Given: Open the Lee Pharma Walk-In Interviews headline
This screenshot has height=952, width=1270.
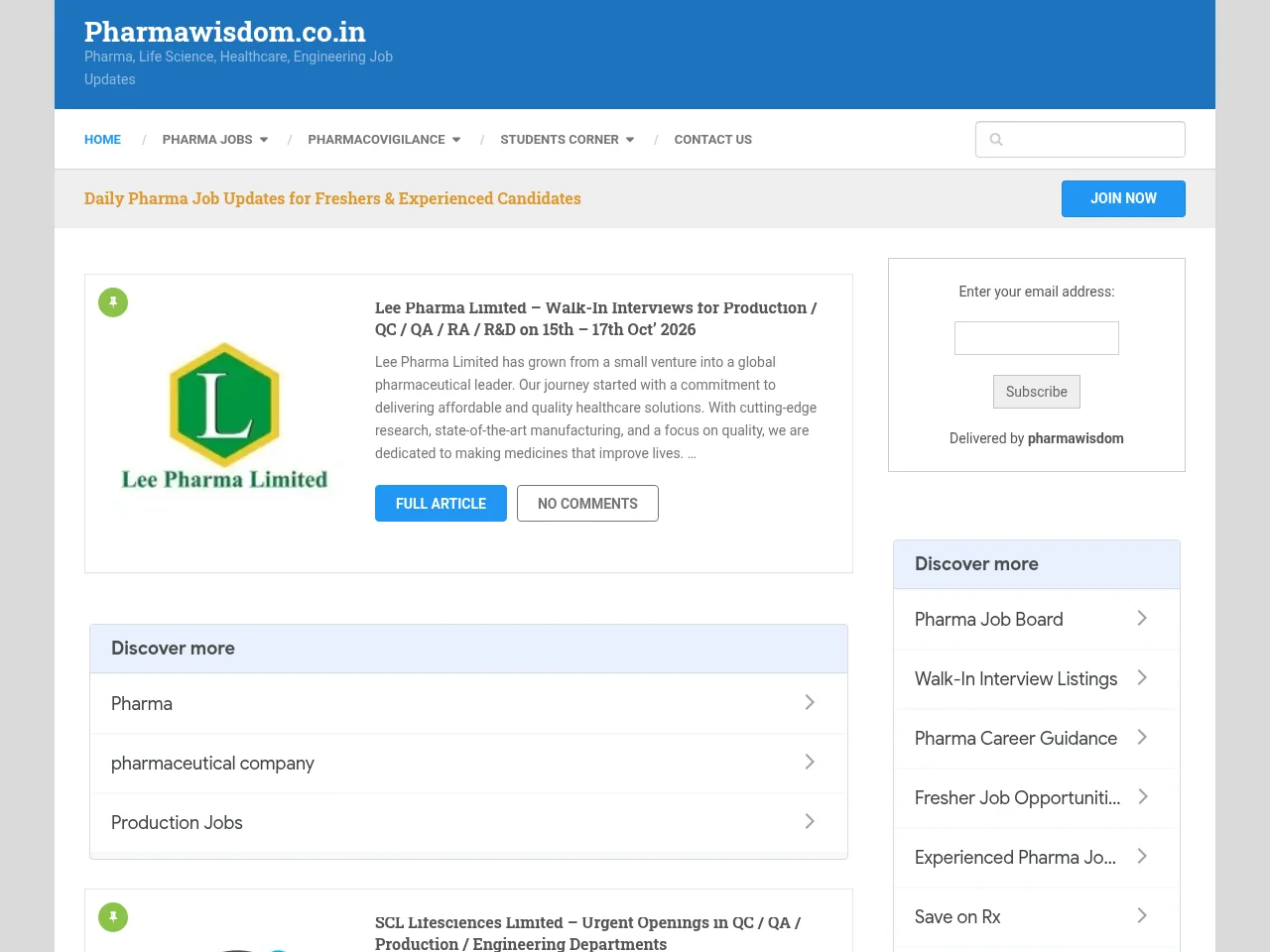Looking at the screenshot, I should click(596, 318).
